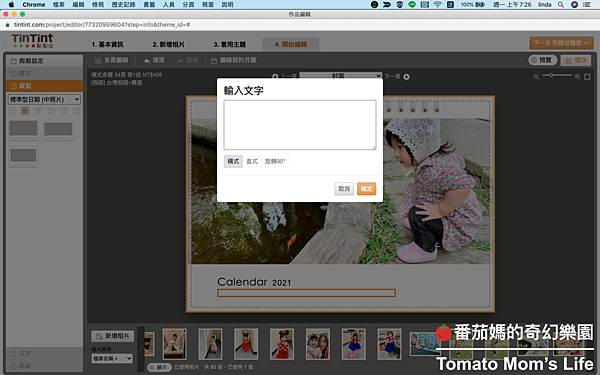The height and width of the screenshot is (375, 600).
Task: Open the Siri icon in menu bar
Action: click(x=574, y=5)
